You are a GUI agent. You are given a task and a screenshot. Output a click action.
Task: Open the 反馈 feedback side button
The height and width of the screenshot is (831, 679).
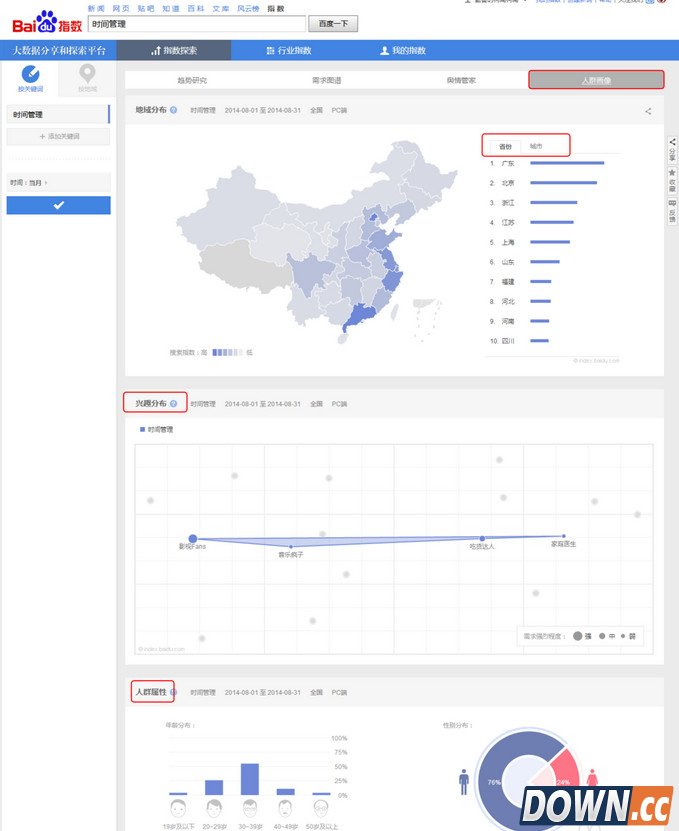coord(672,211)
